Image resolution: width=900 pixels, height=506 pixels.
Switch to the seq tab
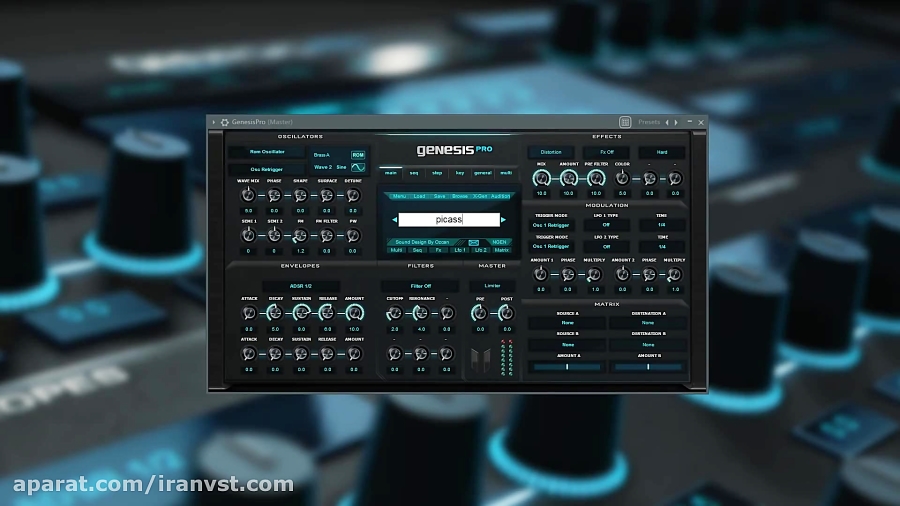tap(414, 173)
